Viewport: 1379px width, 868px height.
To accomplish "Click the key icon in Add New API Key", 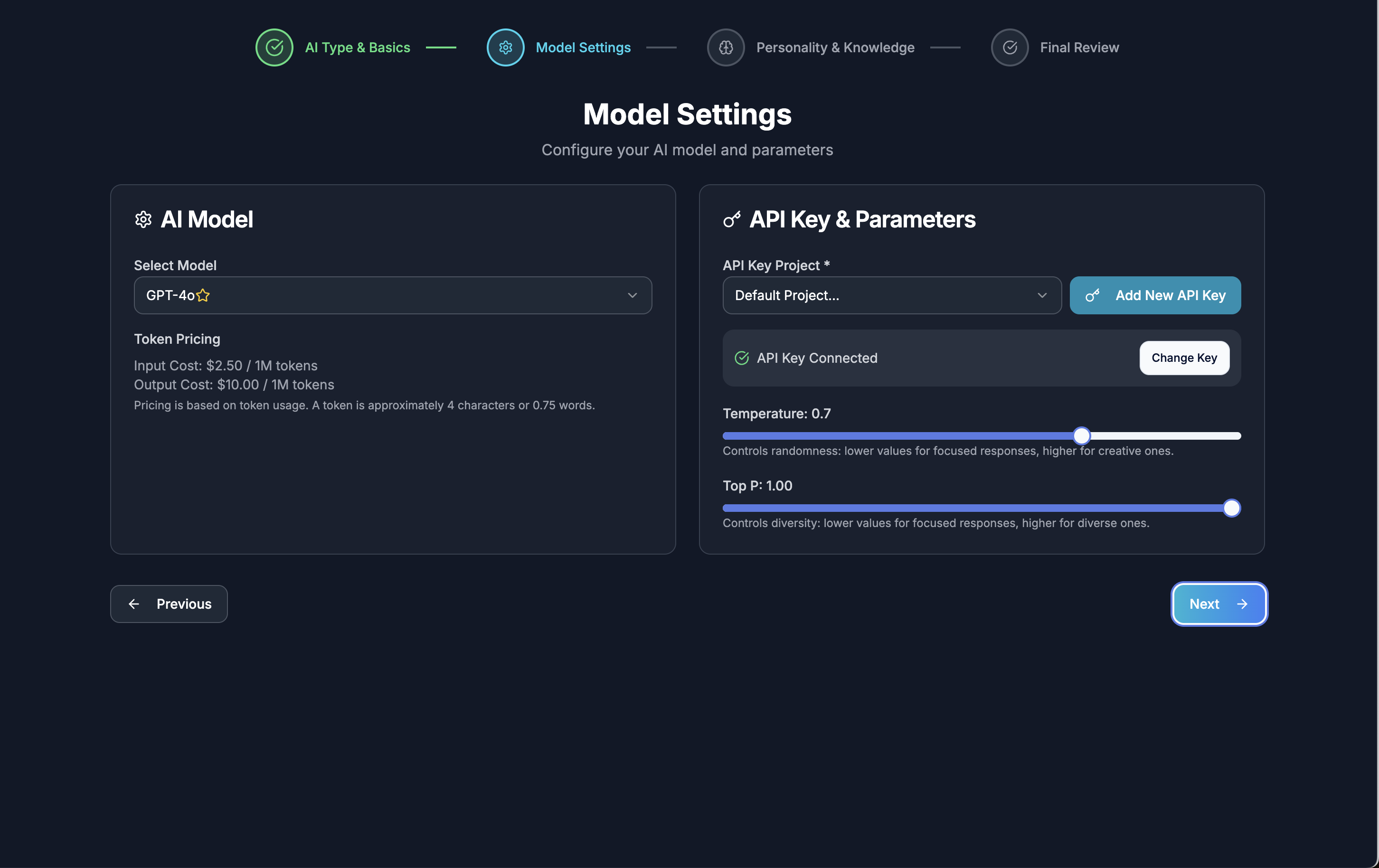I will (x=1093, y=295).
